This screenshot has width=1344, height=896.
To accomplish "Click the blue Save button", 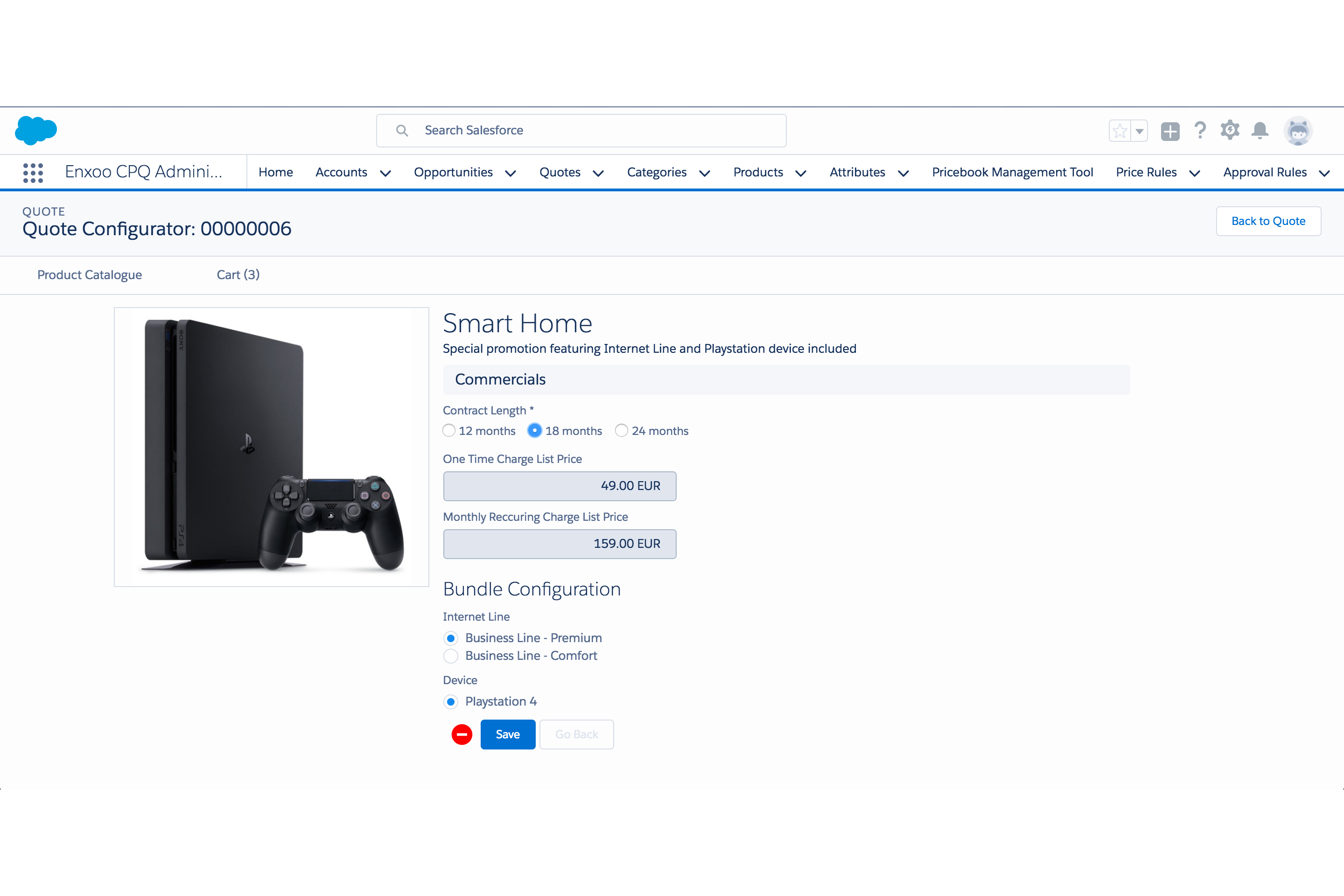I will [x=507, y=734].
